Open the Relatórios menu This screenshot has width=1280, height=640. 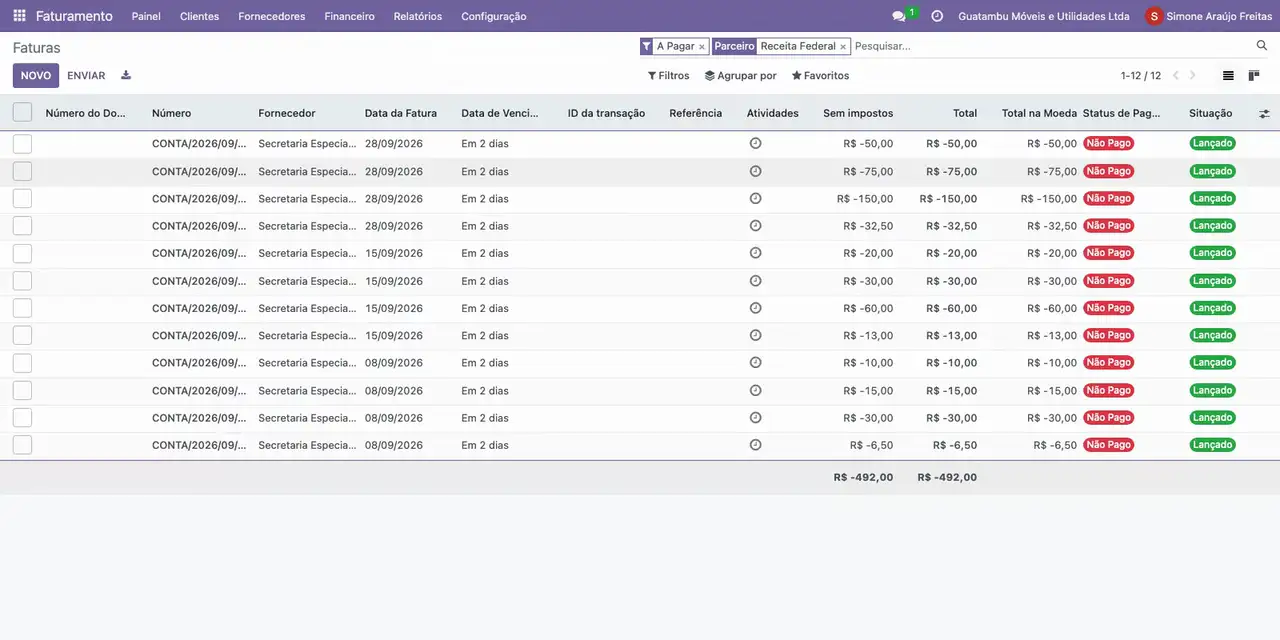click(x=418, y=16)
